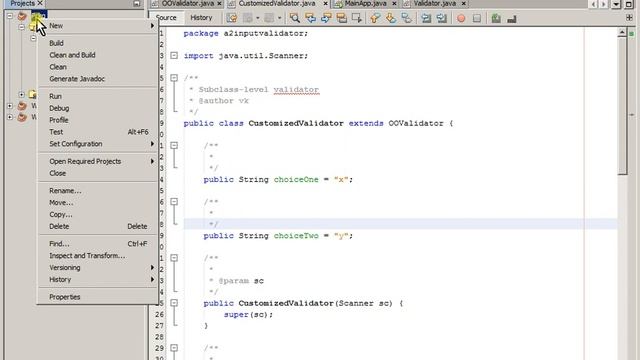640x360 pixels.
Task: Click the Shift Line Right icon
Action: coord(442,18)
